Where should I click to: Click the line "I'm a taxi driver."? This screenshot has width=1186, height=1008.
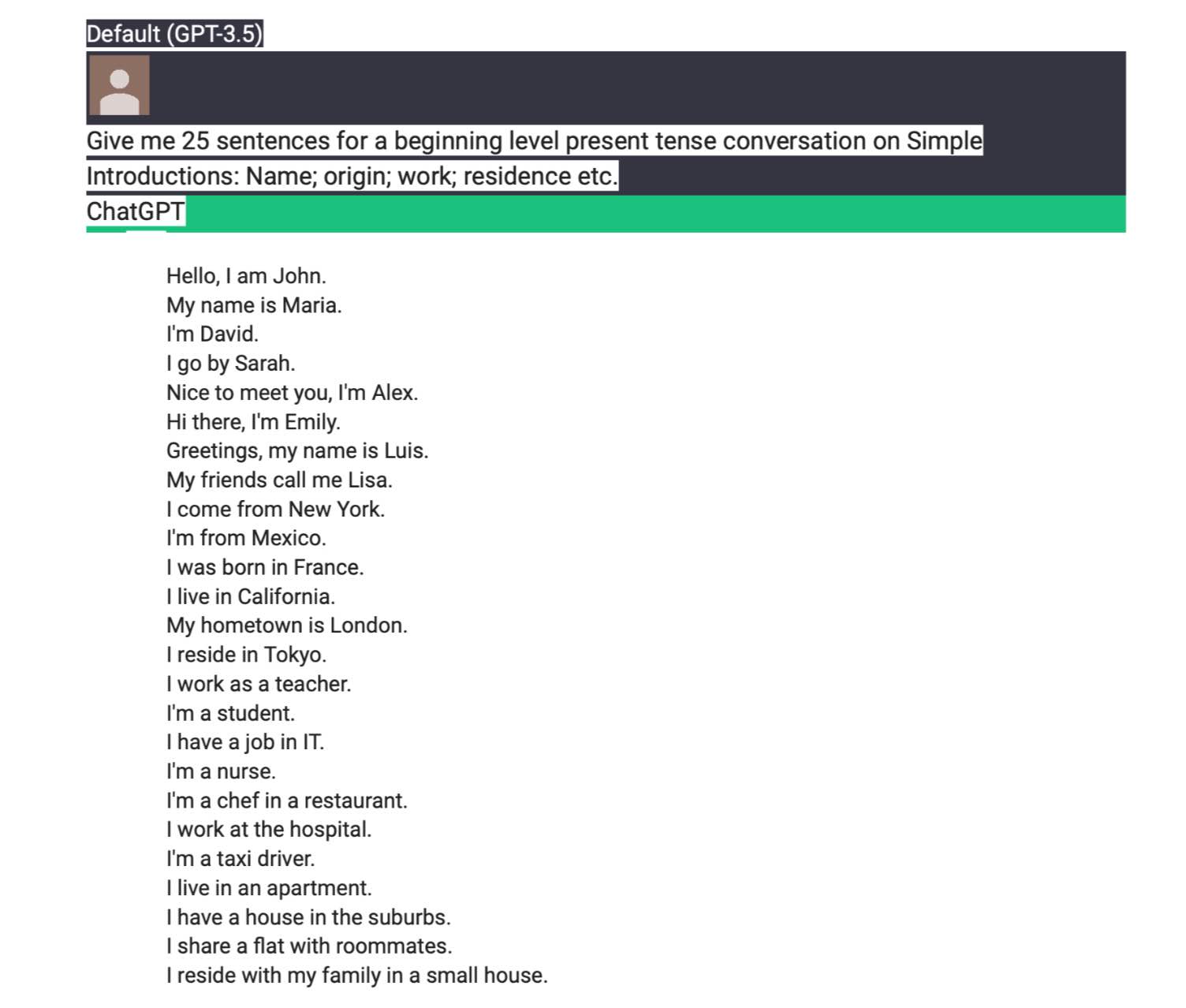241,859
